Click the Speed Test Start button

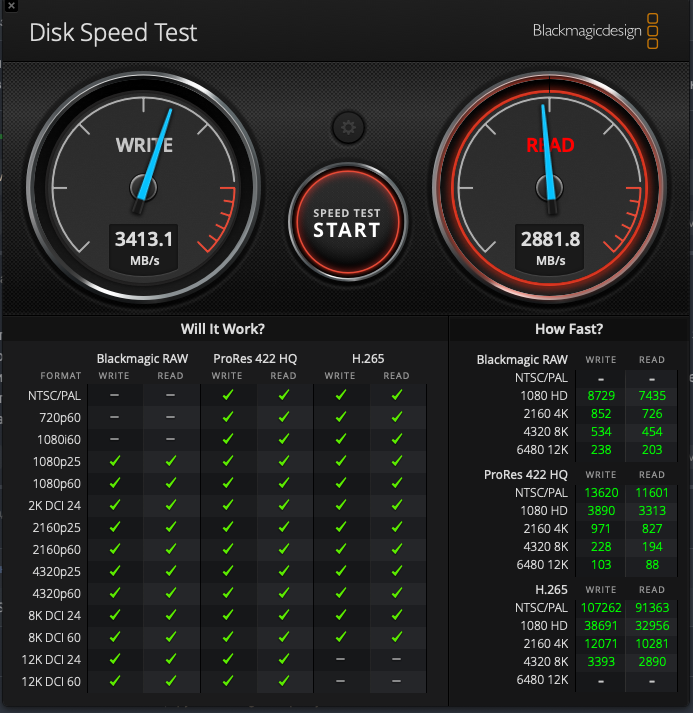(348, 221)
